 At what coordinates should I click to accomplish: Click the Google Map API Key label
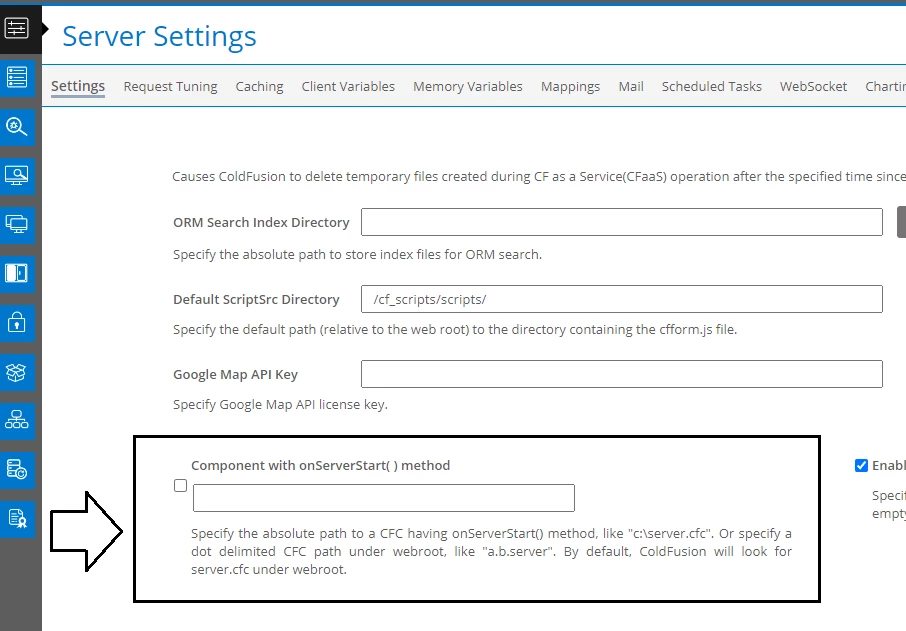tap(235, 374)
